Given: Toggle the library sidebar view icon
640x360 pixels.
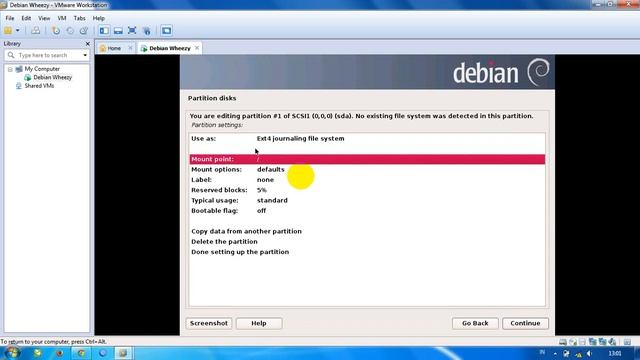Looking at the screenshot, I should (x=104, y=31).
